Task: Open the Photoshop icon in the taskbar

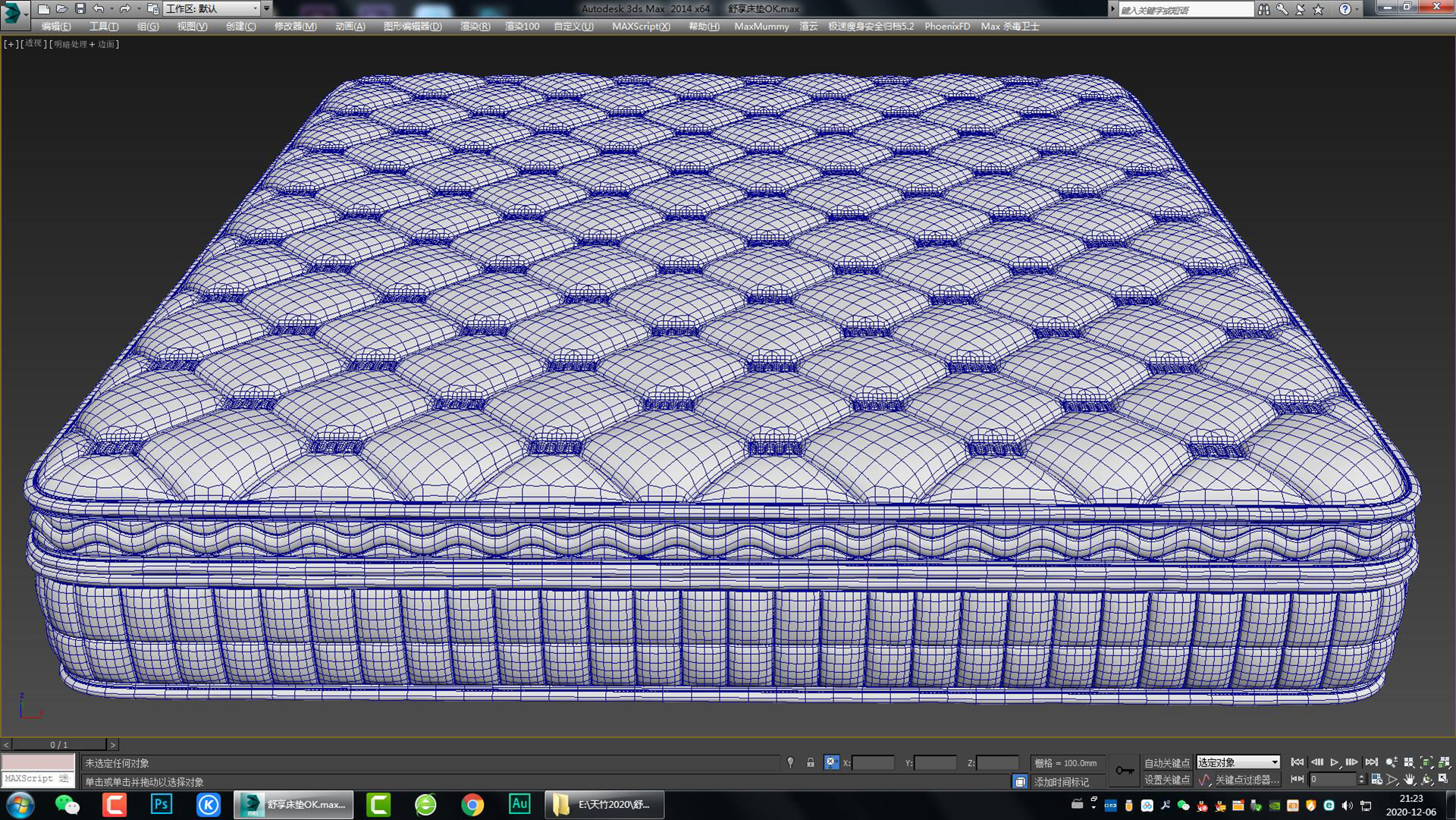Action: tap(161, 806)
